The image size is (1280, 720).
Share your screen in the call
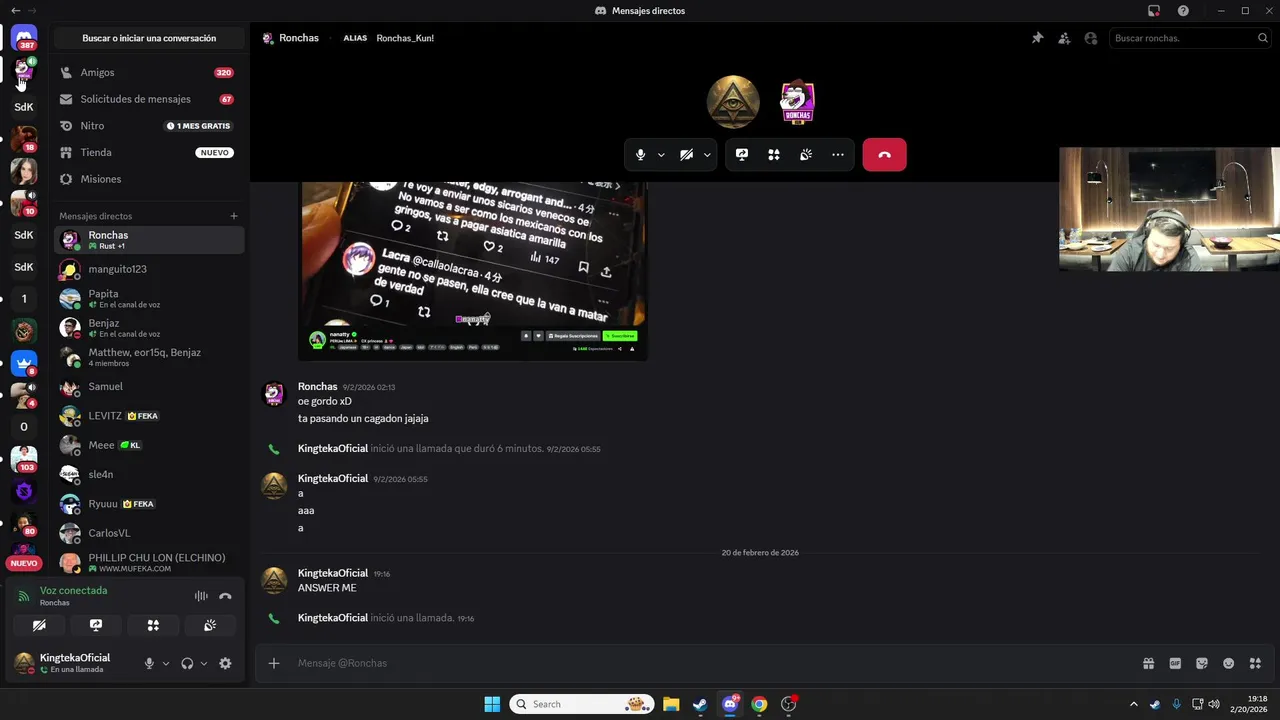(742, 155)
